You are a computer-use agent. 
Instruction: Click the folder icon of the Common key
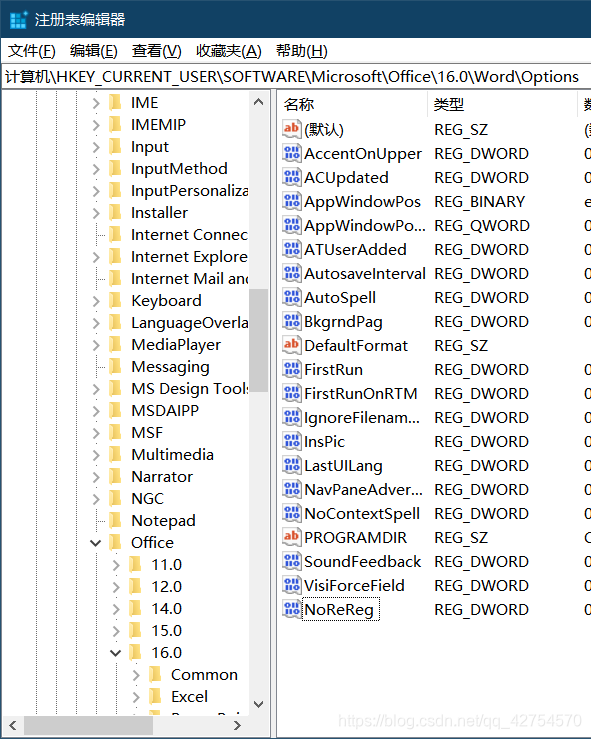pyautogui.click(x=155, y=674)
